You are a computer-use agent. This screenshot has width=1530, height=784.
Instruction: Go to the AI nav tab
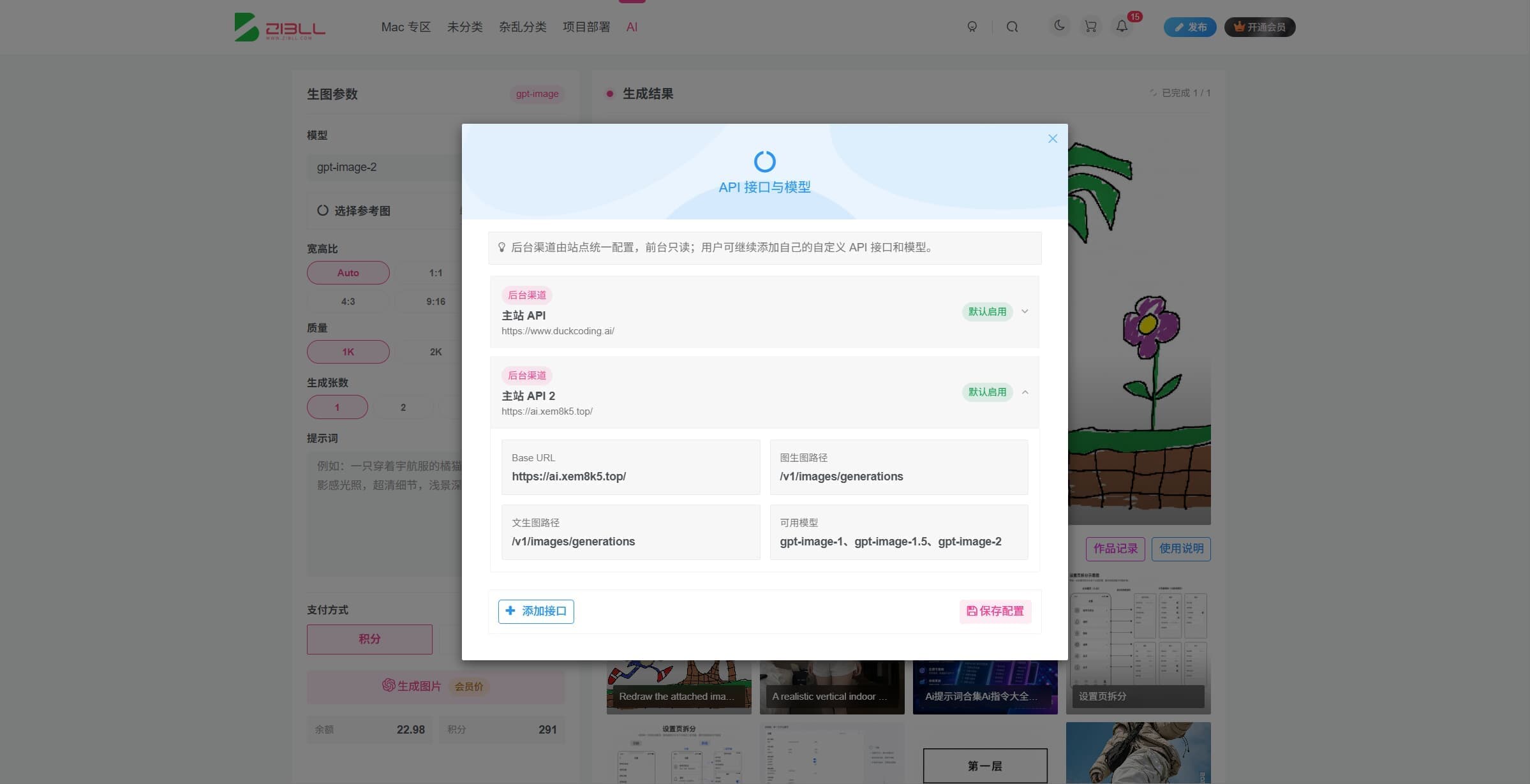point(632,27)
